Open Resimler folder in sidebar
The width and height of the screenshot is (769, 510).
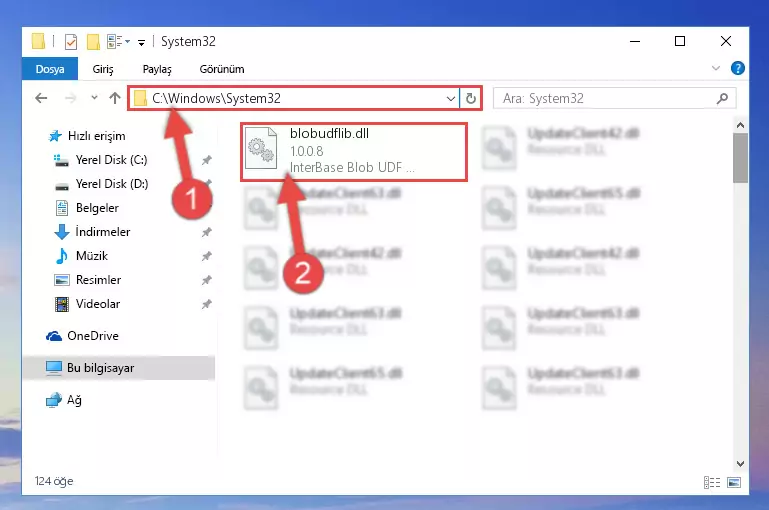[98, 280]
